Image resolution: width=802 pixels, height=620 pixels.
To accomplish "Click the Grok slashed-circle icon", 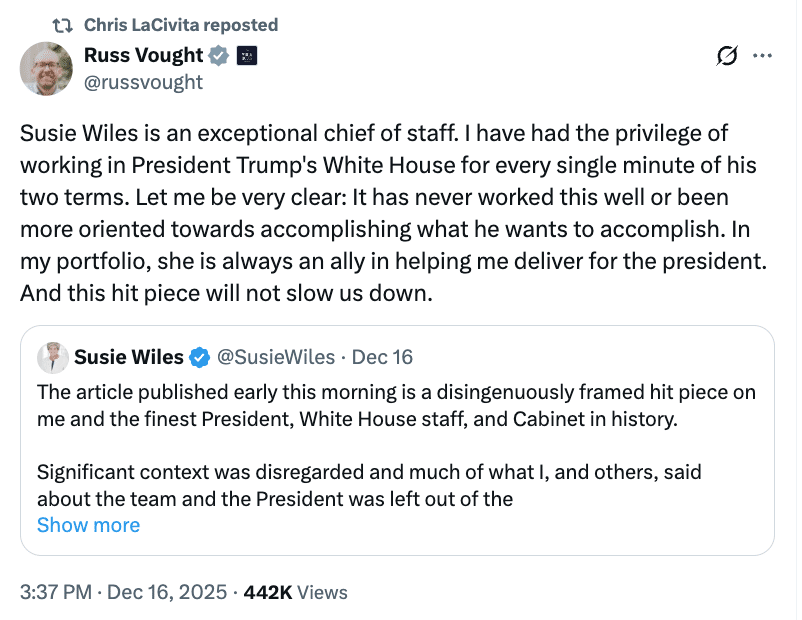I will point(727,57).
